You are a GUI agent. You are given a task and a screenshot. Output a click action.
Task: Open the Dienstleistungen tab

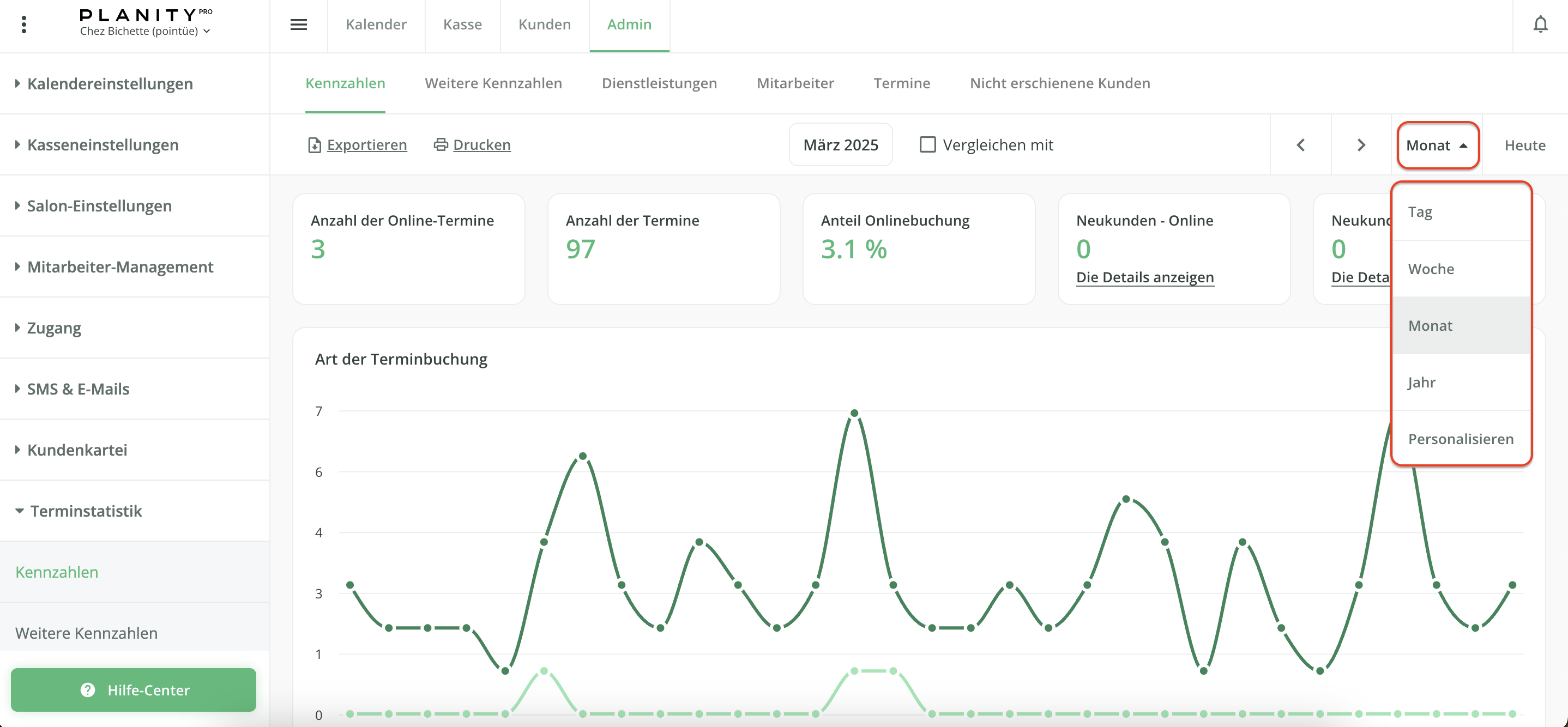coord(659,83)
